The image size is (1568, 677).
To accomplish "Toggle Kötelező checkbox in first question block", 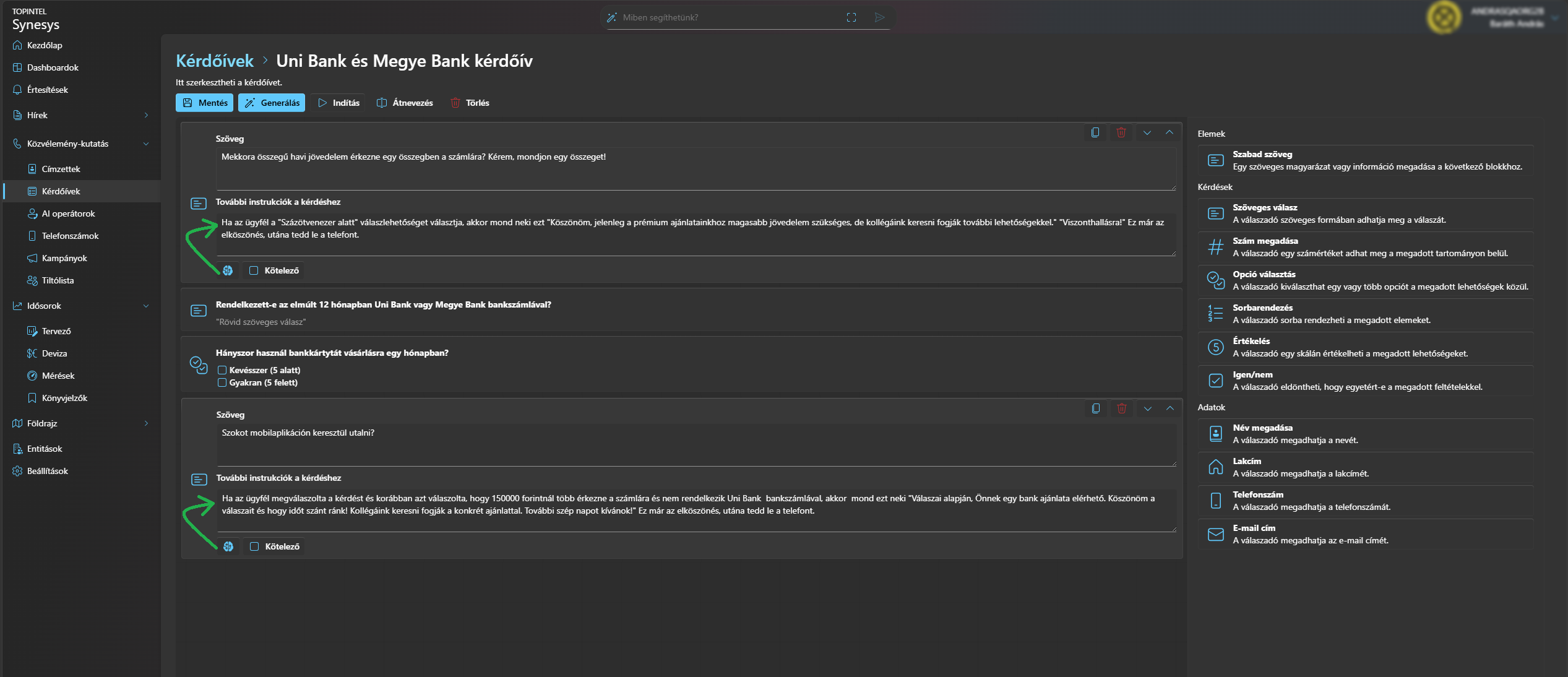I will click(x=254, y=270).
